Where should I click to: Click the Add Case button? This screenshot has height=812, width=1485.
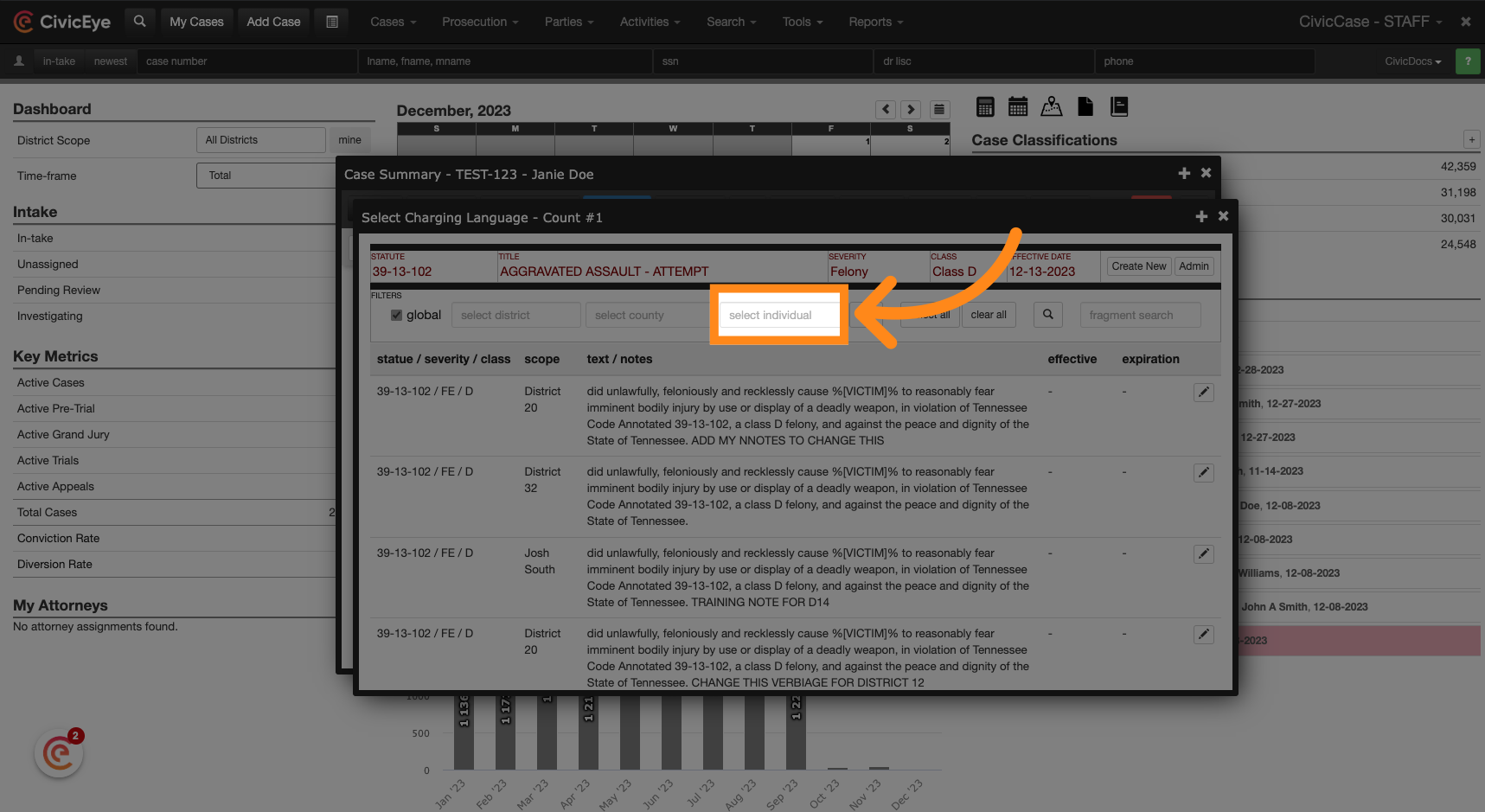273,22
